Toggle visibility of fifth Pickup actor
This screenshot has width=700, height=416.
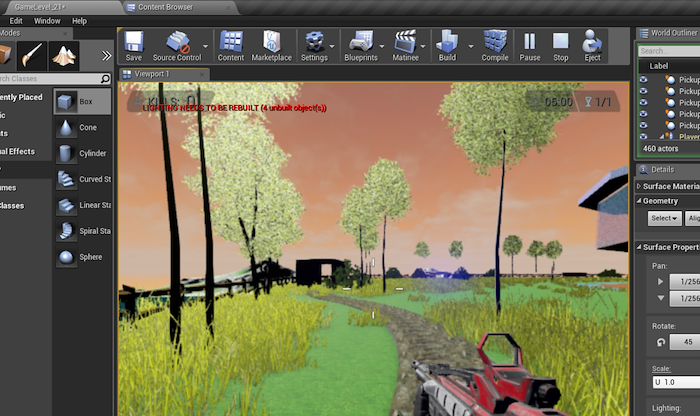[x=643, y=125]
